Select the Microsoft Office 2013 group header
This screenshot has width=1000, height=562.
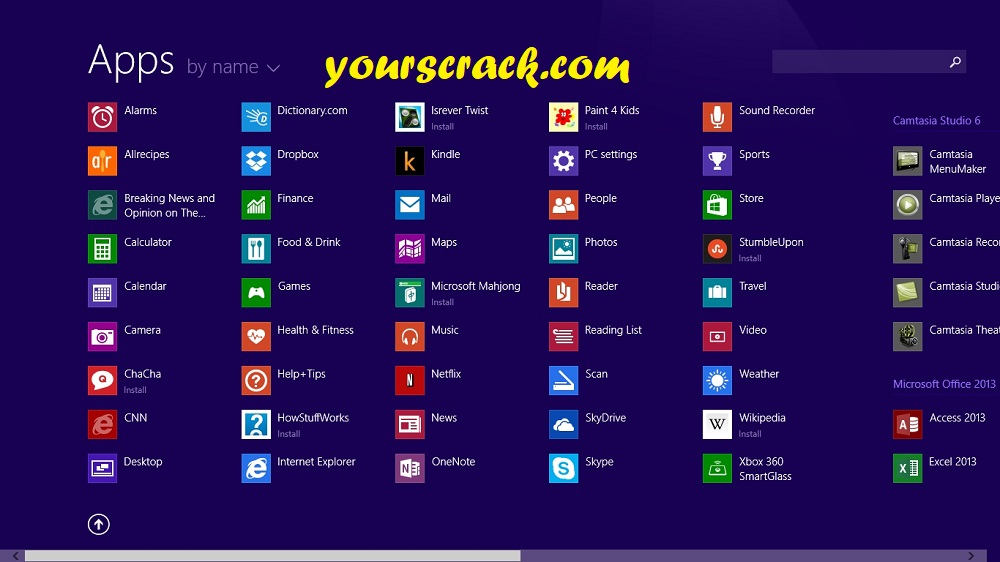944,384
